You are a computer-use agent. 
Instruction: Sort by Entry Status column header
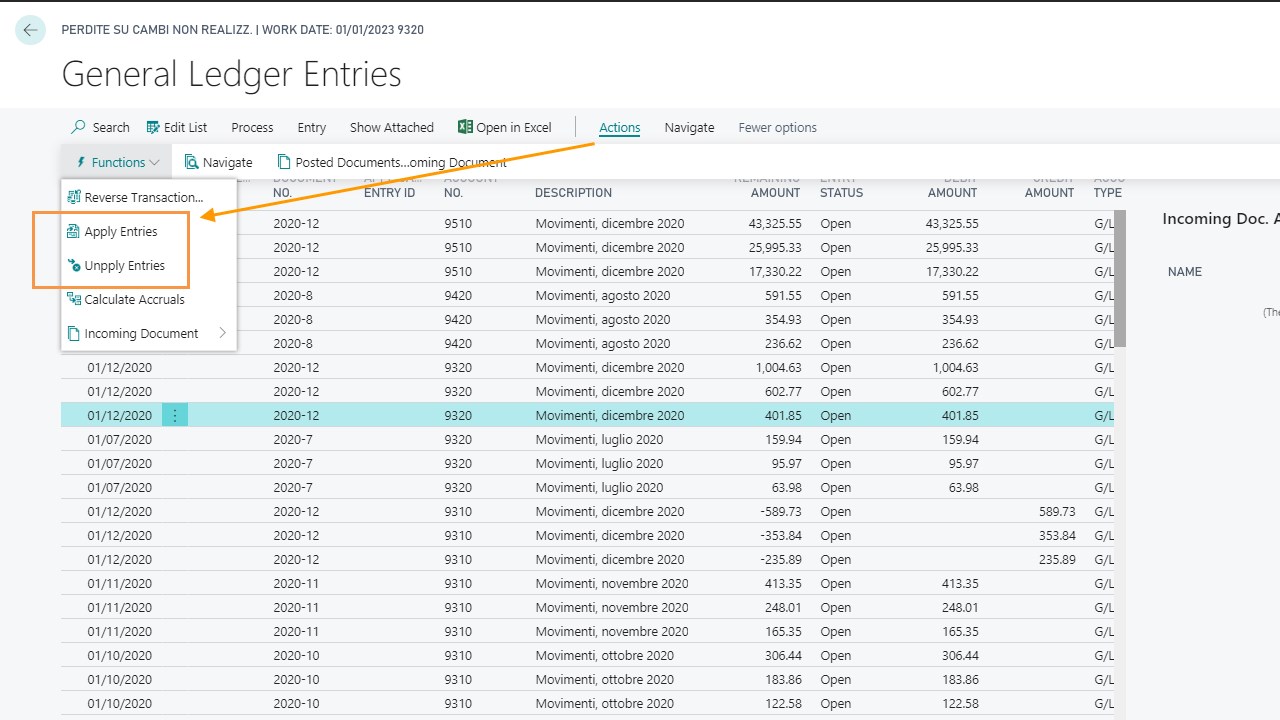coord(841,186)
